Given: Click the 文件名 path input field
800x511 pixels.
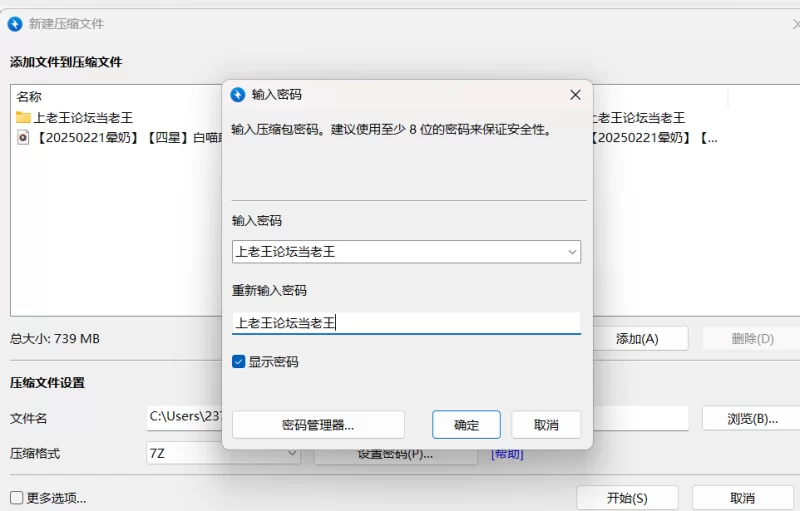Looking at the screenshot, I should point(185,418).
